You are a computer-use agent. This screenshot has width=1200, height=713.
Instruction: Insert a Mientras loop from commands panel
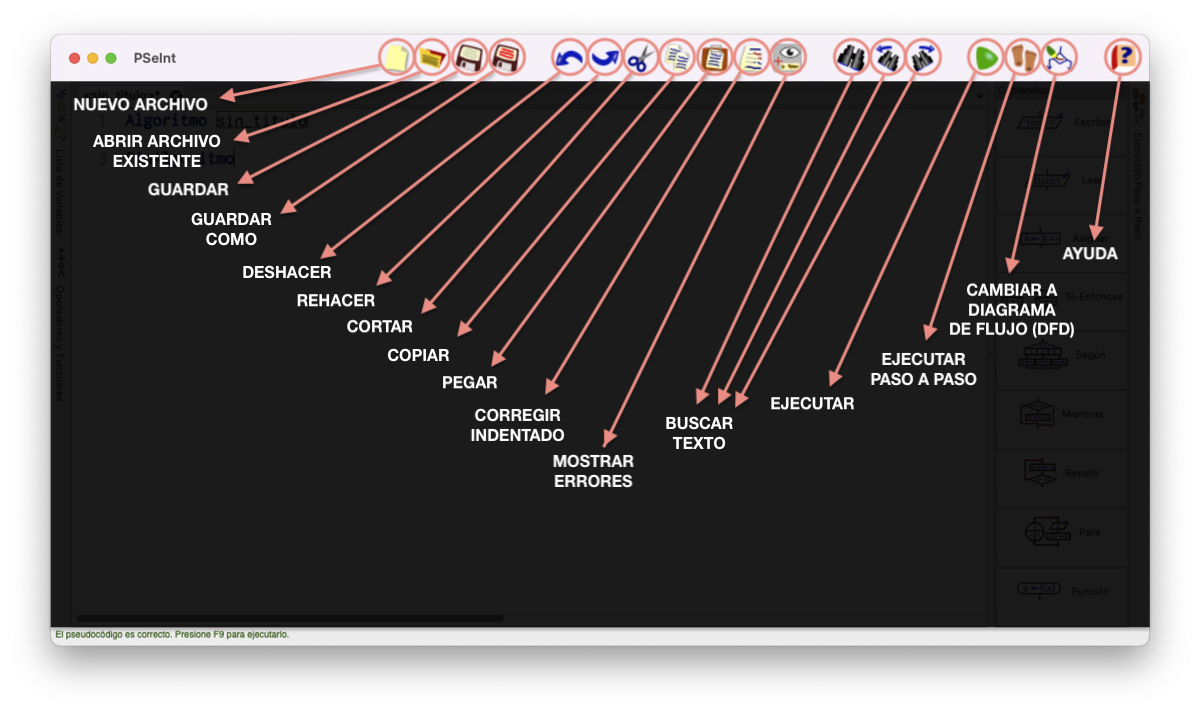(x=1062, y=414)
